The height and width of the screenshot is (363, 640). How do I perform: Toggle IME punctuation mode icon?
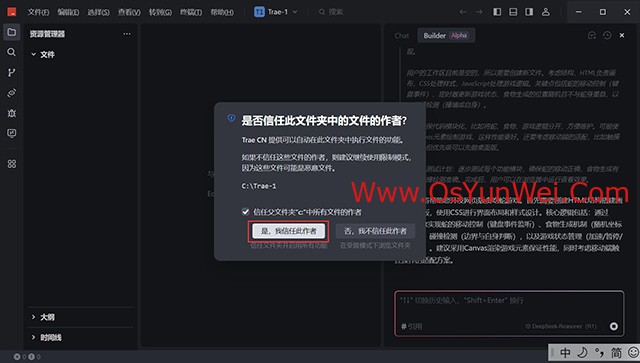tap(599, 352)
